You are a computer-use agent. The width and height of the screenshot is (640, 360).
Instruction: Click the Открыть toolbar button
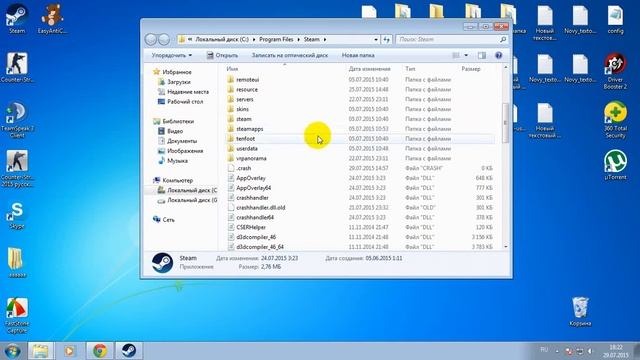tap(222, 55)
